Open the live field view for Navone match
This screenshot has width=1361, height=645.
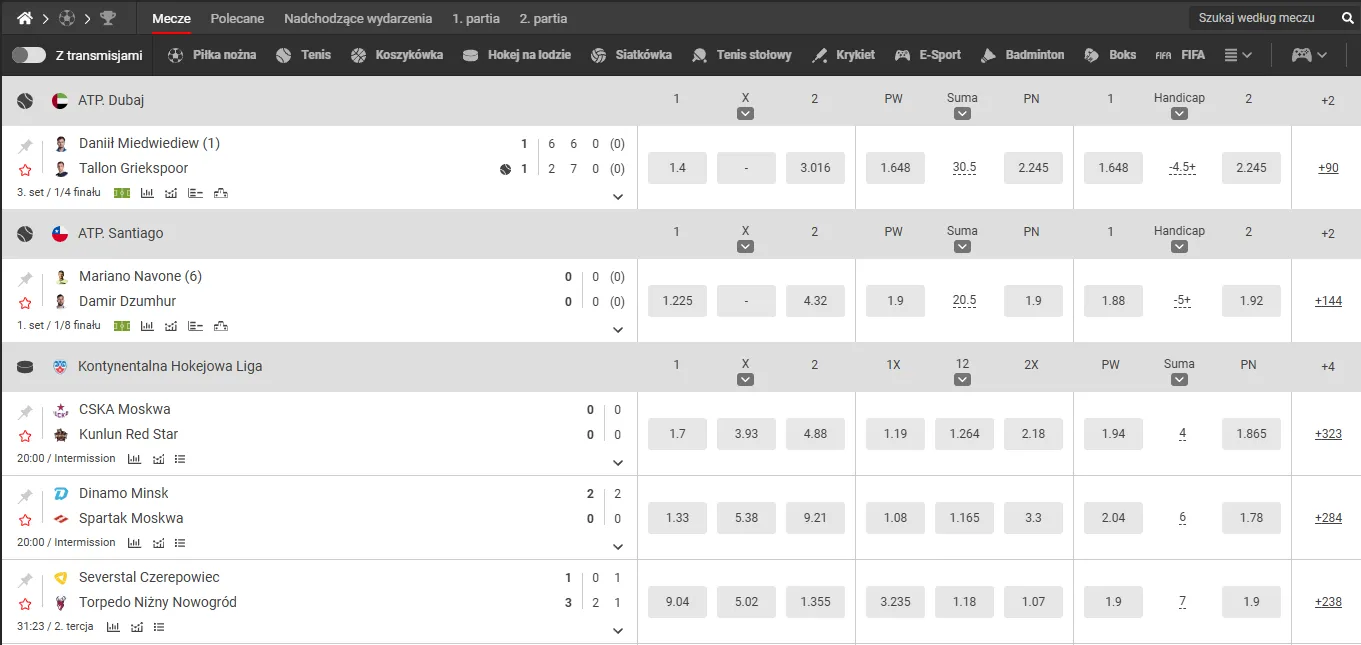click(x=122, y=326)
